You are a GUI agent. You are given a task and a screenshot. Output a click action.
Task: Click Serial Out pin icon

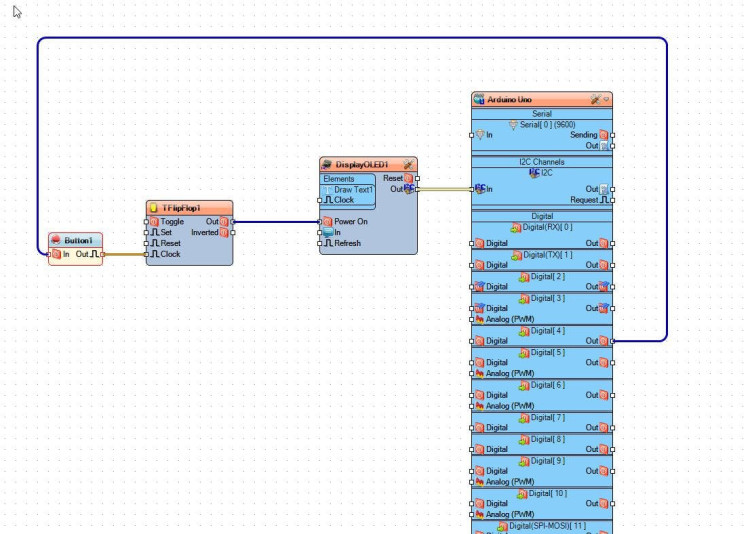tap(604, 146)
